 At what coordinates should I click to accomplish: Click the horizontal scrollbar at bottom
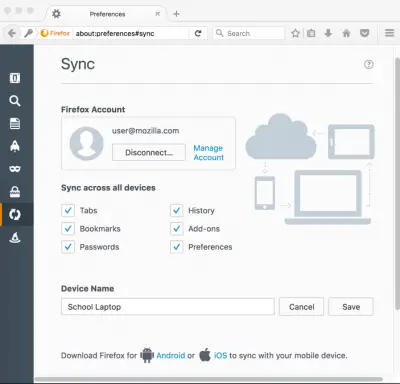[209, 379]
